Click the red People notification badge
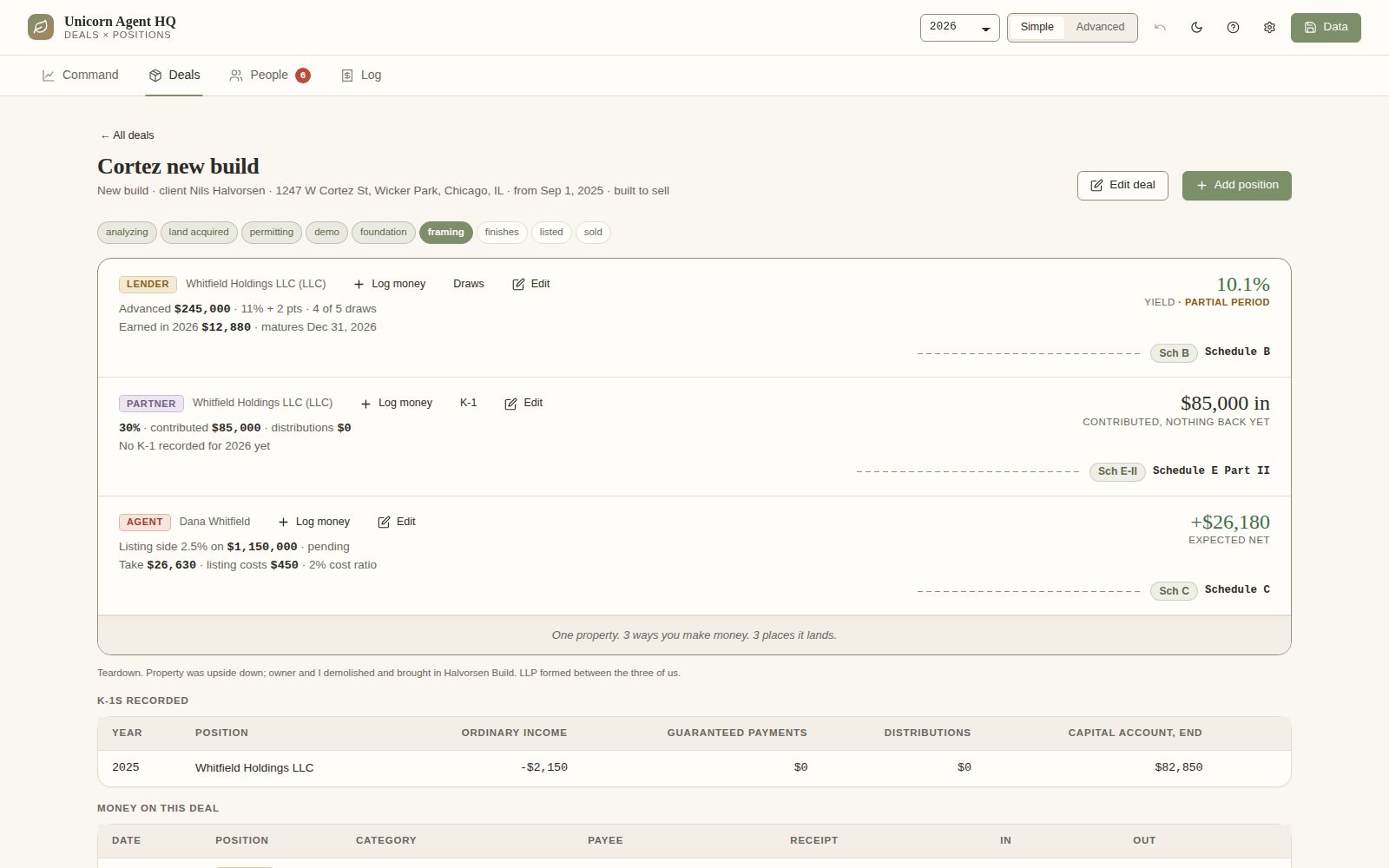Image resolution: width=1389 pixels, height=868 pixels. (x=303, y=76)
